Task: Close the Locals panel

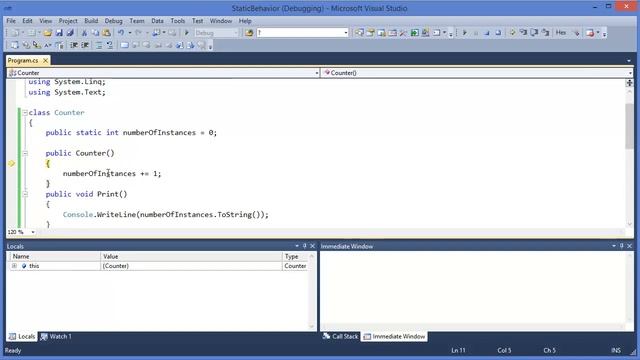Action: click(313, 246)
